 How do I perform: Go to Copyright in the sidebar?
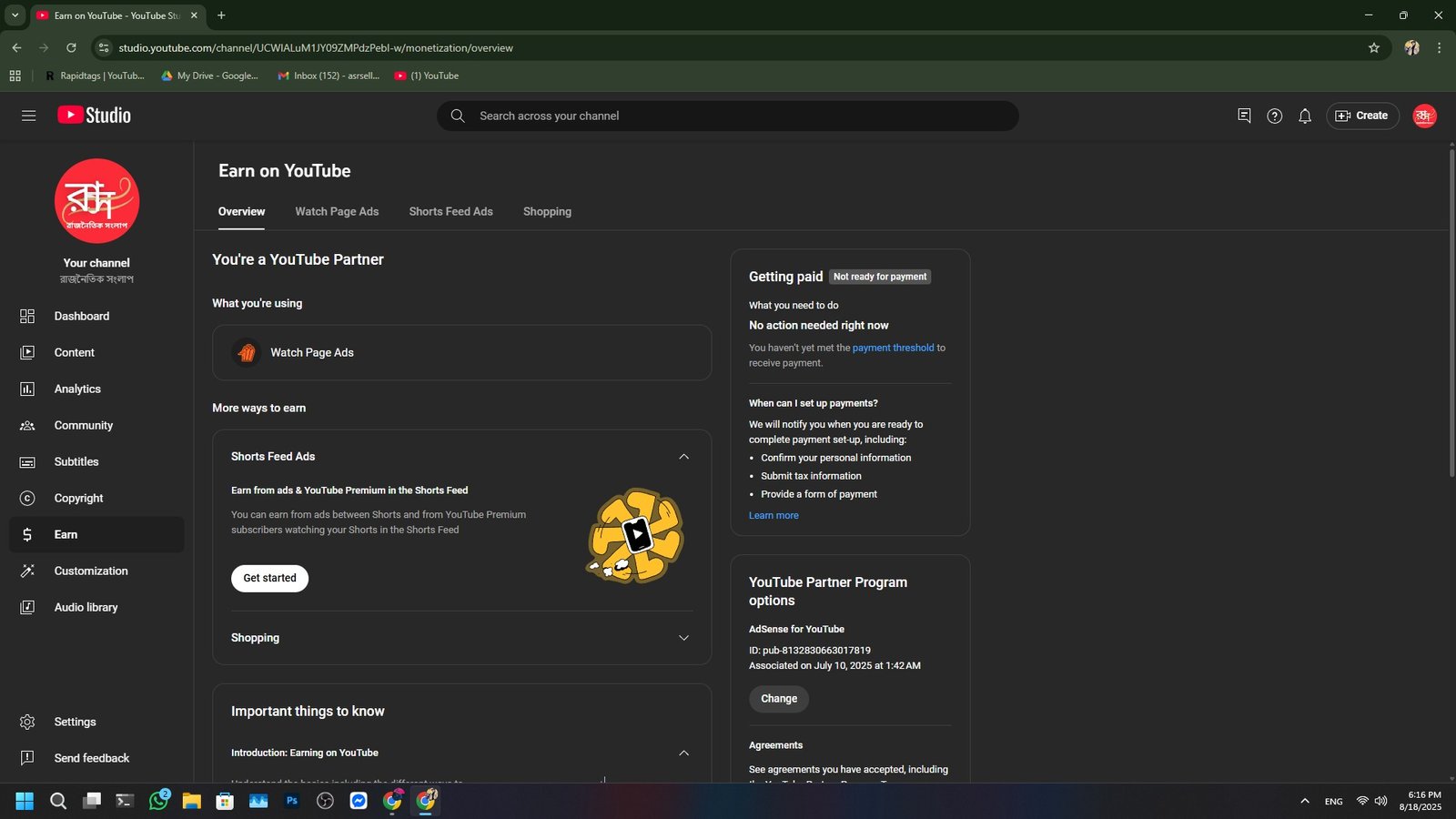coord(78,498)
